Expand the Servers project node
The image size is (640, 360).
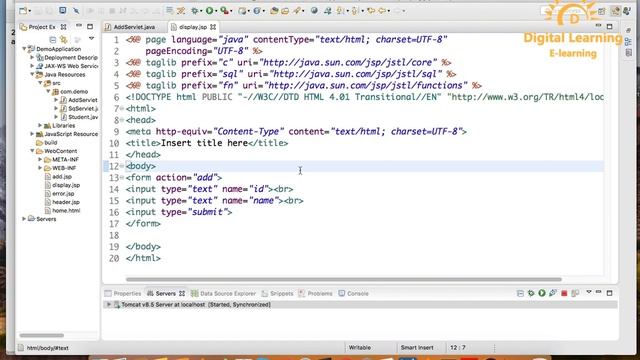click(24, 219)
